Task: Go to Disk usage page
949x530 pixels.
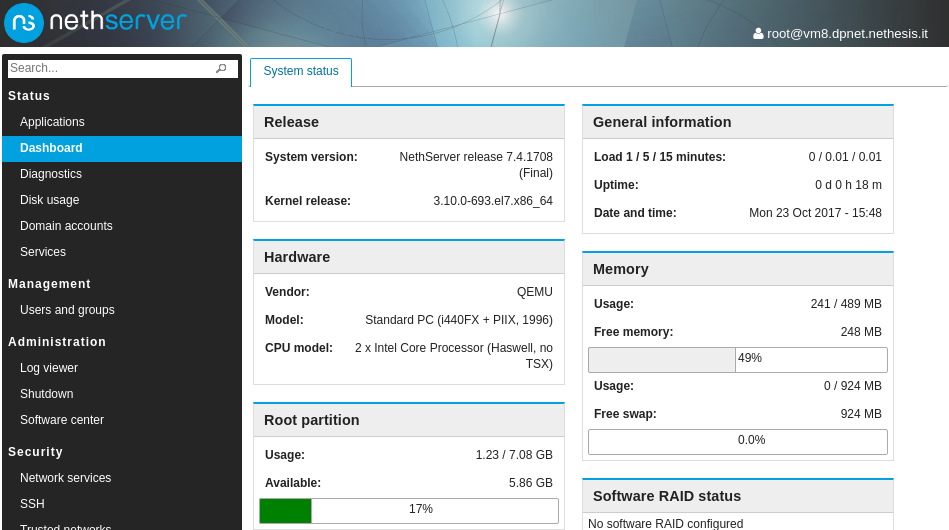Action: coord(49,200)
